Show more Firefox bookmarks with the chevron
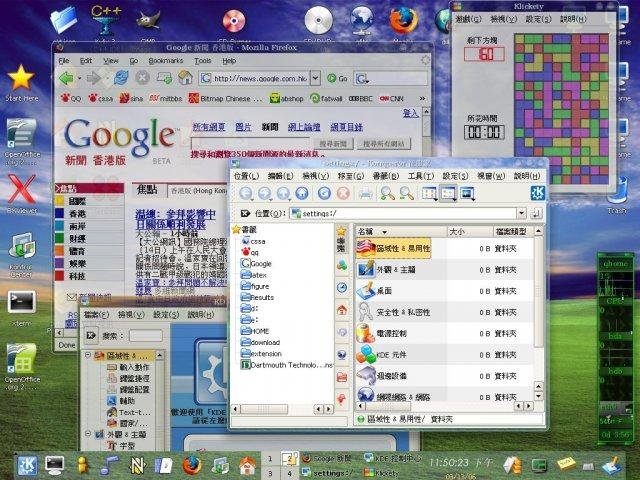Screen dimensions: 640x480 click(x=422, y=98)
